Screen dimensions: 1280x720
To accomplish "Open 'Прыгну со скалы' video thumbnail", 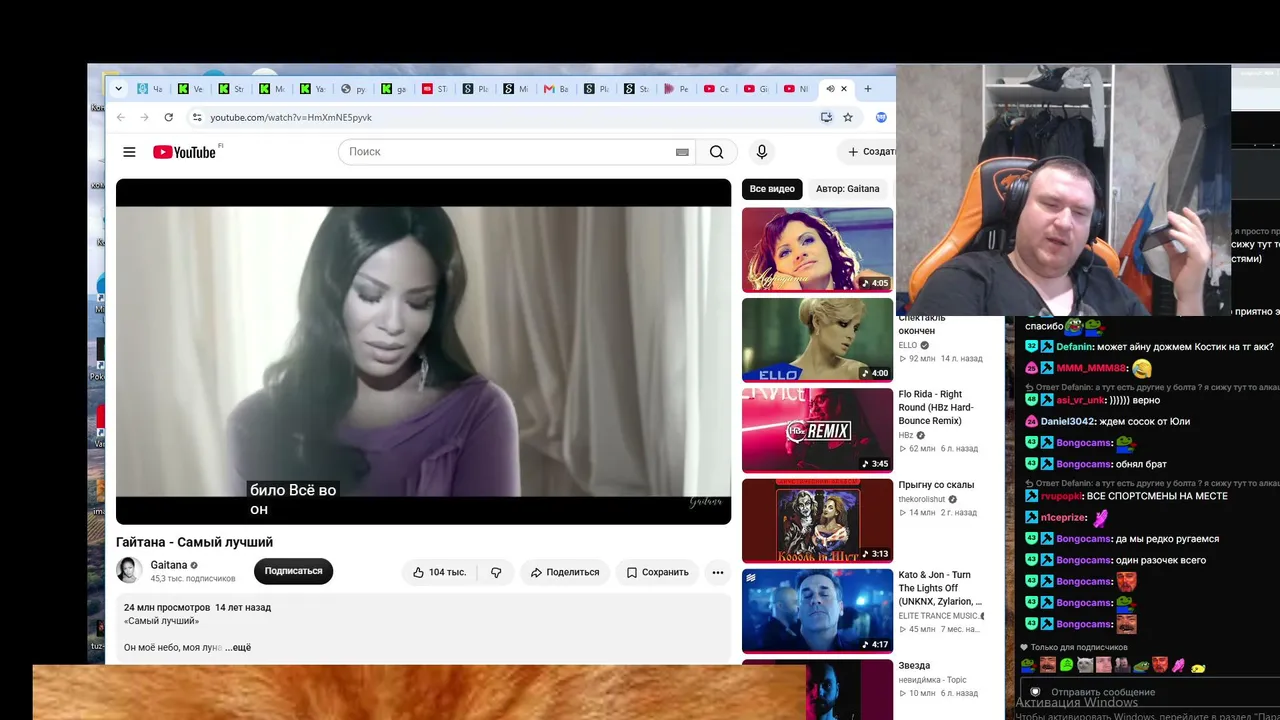I will click(817, 520).
